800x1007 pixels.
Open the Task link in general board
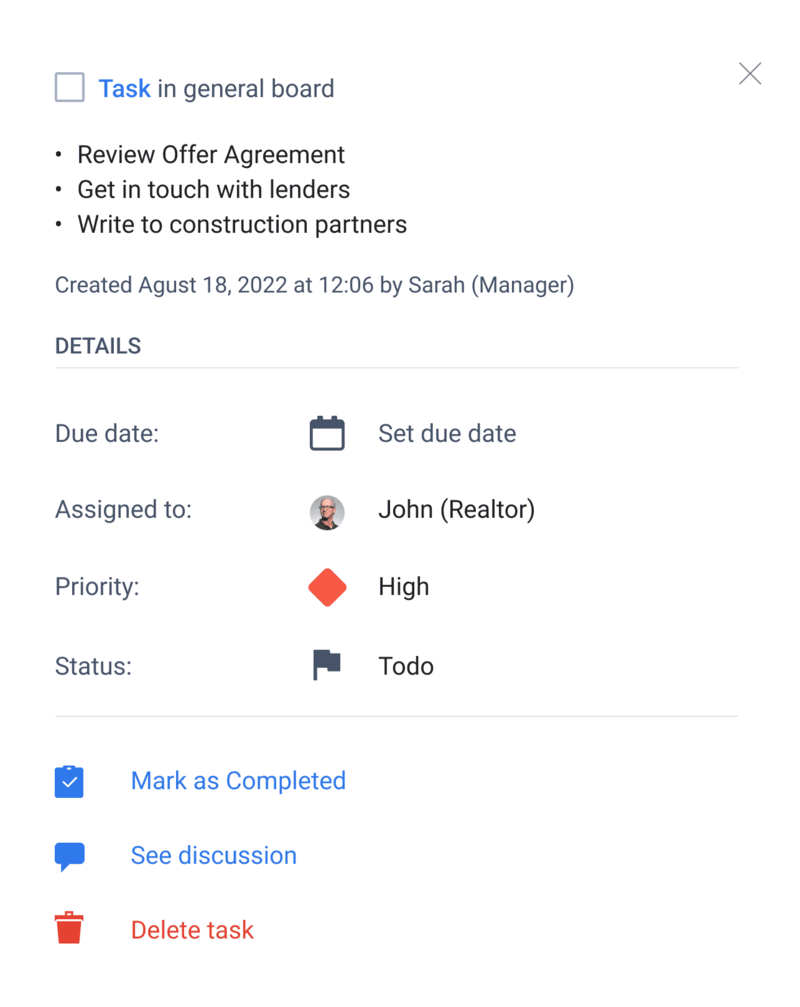[x=125, y=88]
